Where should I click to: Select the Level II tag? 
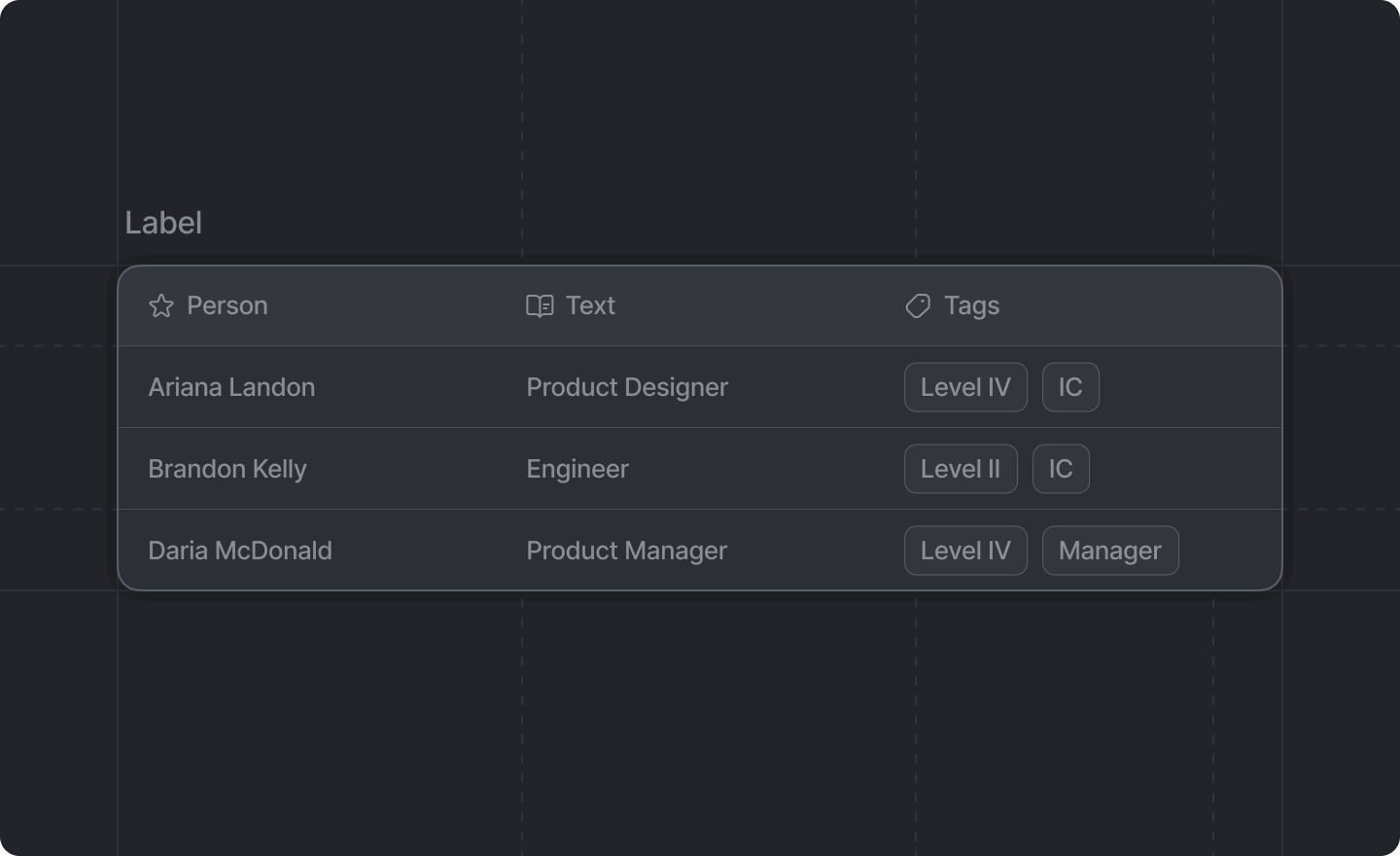[x=961, y=469]
